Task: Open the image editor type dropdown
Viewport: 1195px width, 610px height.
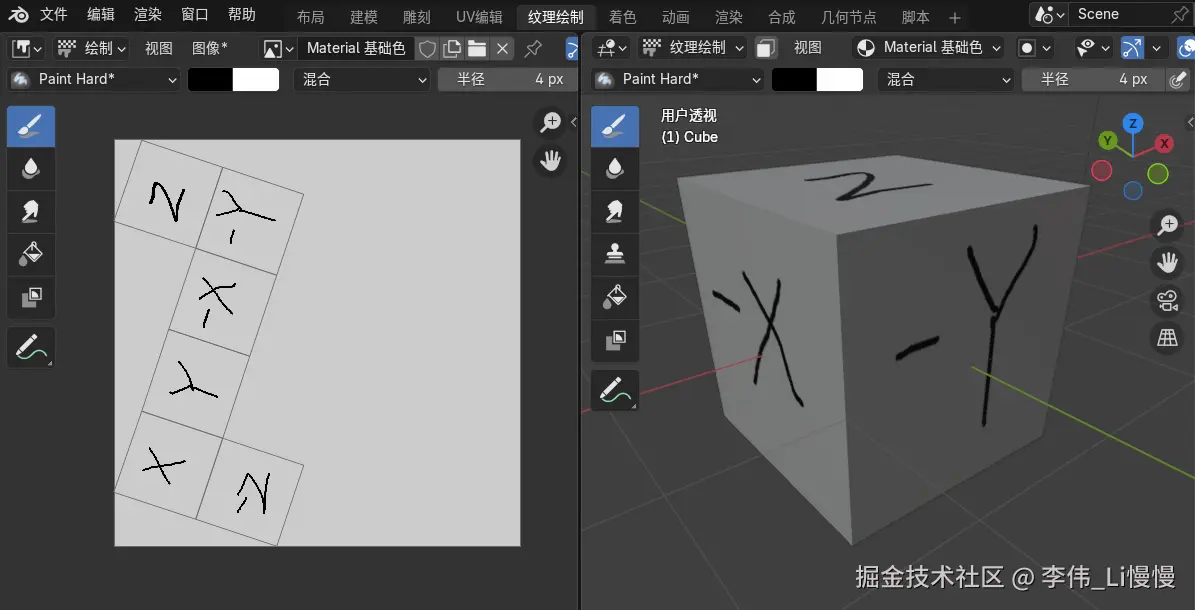Action: pos(27,49)
